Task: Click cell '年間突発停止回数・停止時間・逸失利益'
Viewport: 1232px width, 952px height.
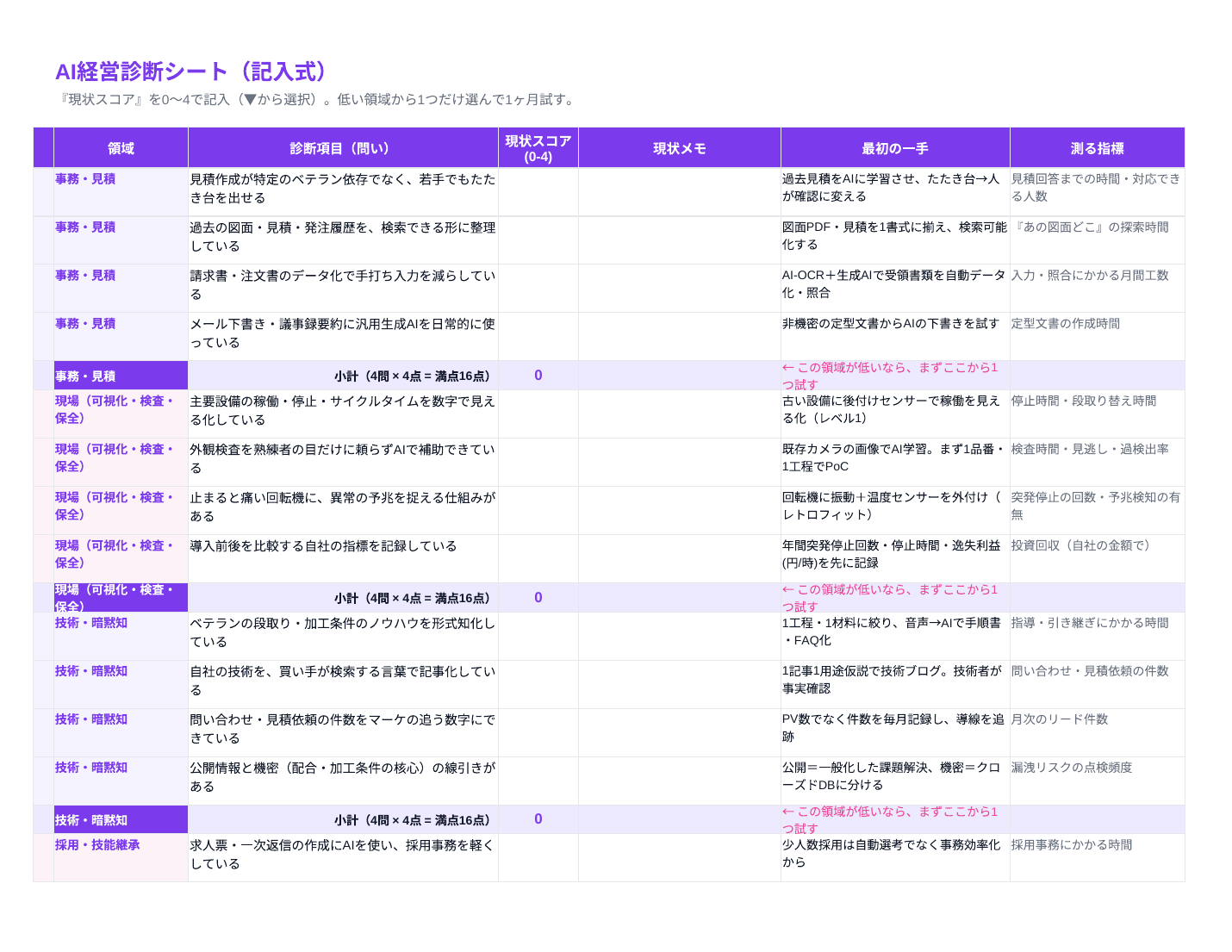Action: coord(895,558)
